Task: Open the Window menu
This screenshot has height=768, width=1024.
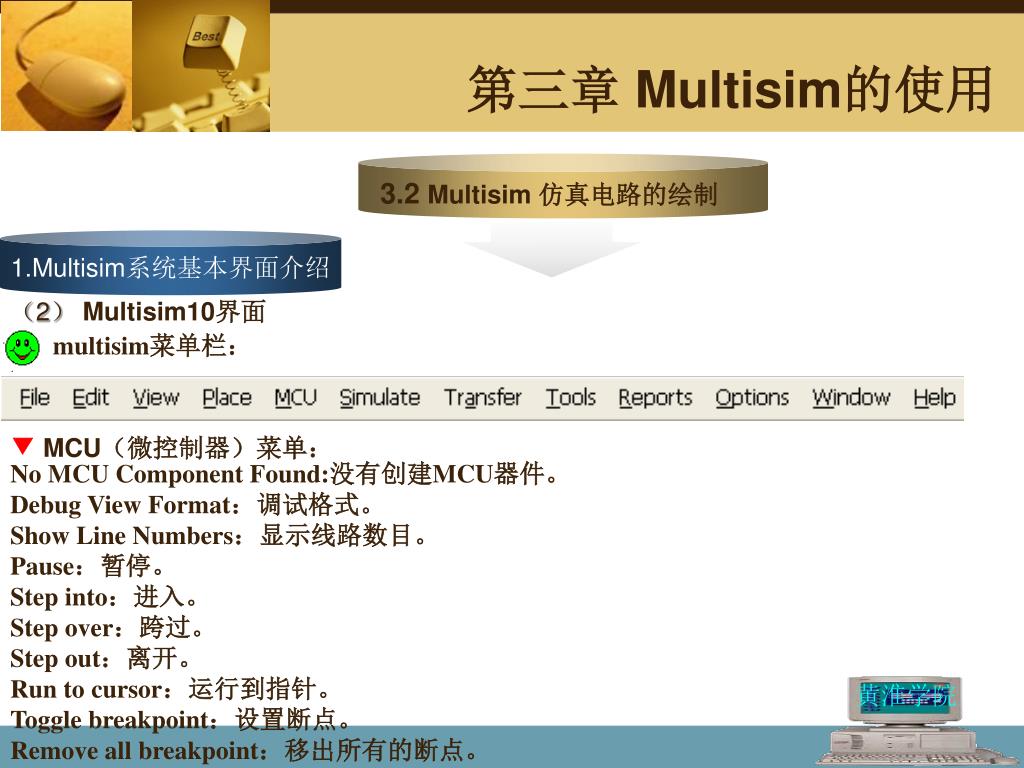Action: click(851, 397)
